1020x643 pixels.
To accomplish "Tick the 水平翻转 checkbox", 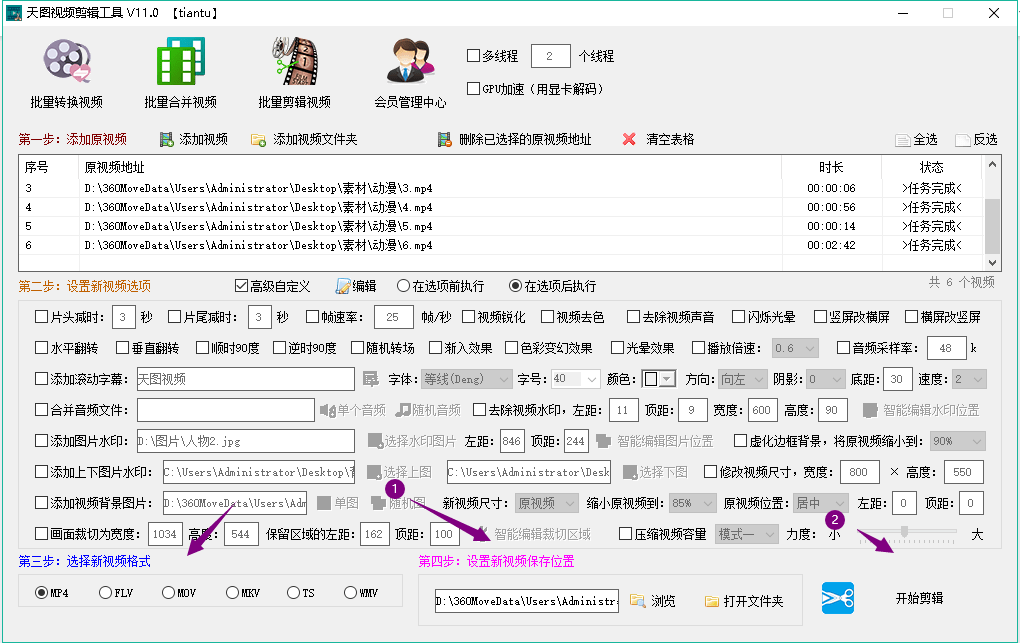I will point(42,348).
